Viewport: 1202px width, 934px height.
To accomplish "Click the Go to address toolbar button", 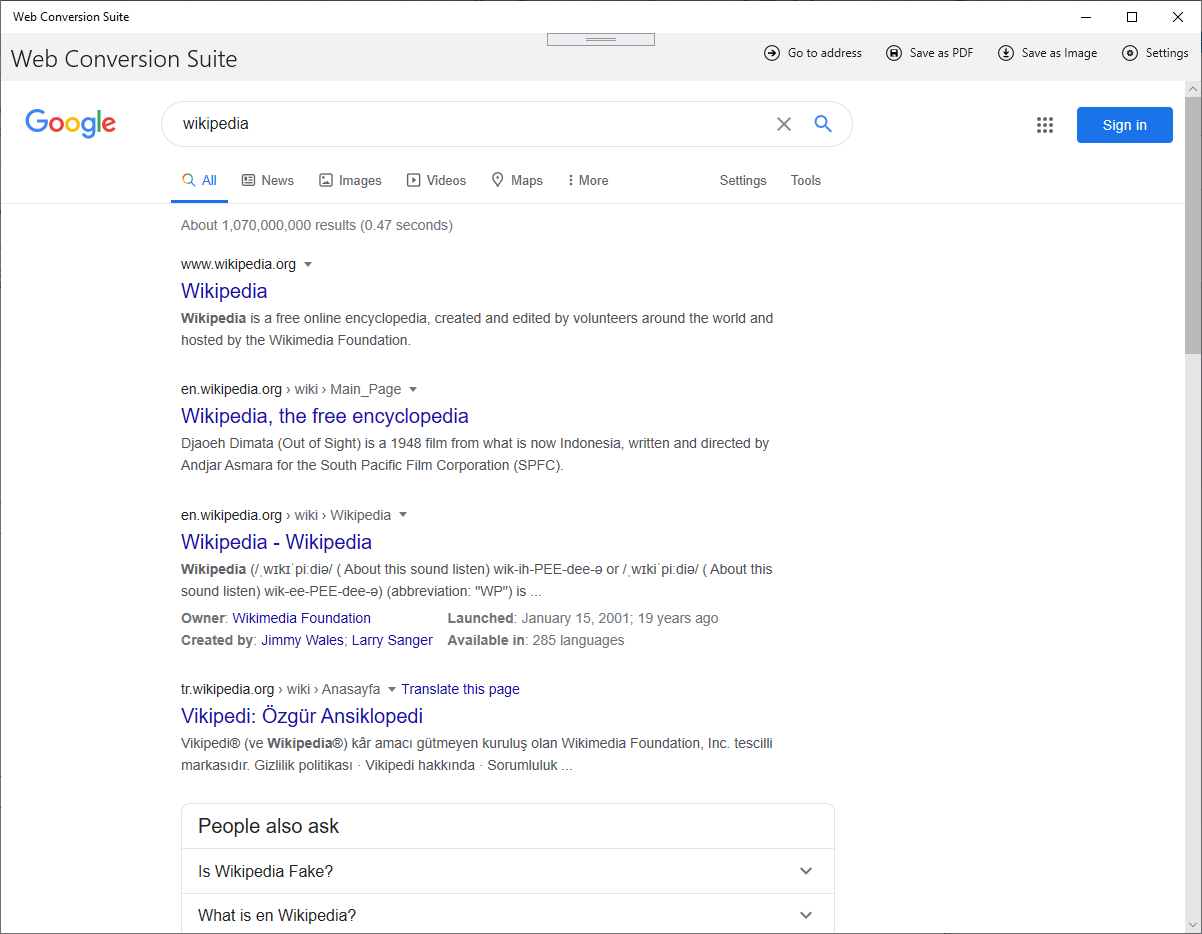I will pos(812,53).
